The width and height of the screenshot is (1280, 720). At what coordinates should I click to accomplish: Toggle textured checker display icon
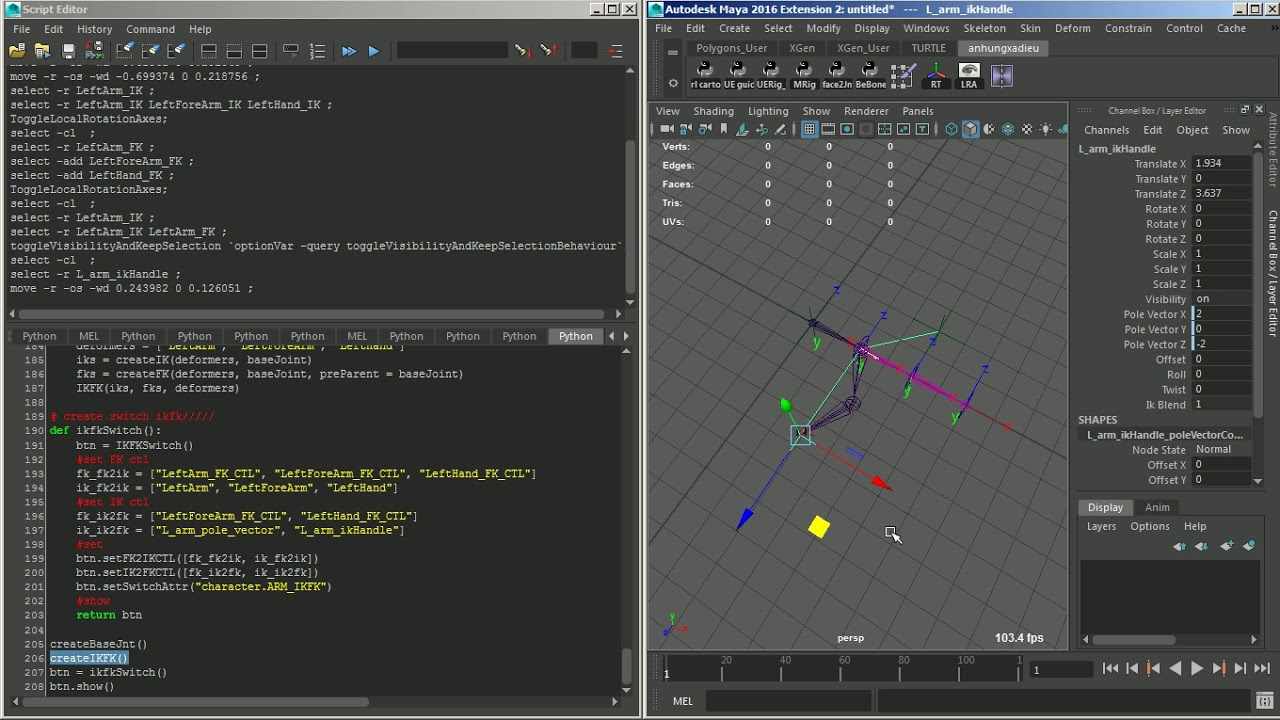coord(1026,129)
